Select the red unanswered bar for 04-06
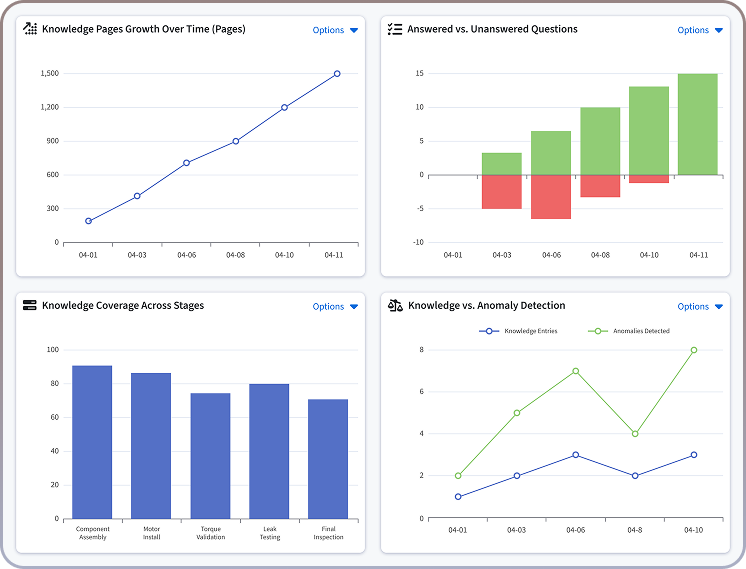The width and height of the screenshot is (746, 569). click(x=551, y=197)
